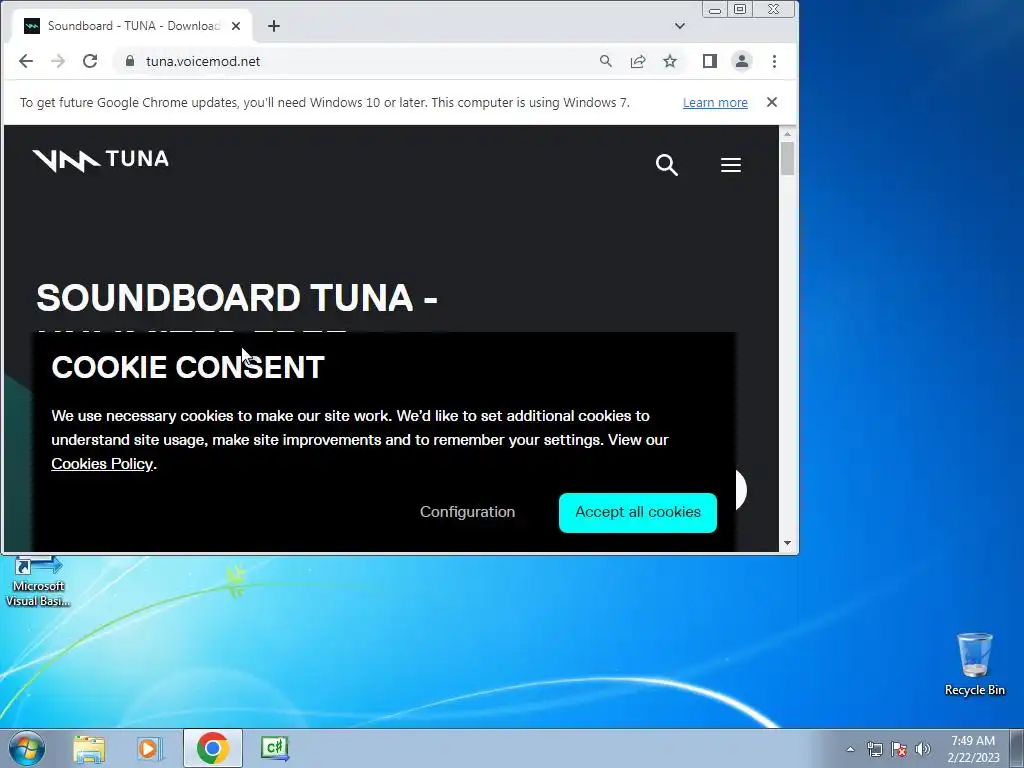The image size is (1024, 768).
Task: Open the Cookies Policy link
Action: coord(102,464)
